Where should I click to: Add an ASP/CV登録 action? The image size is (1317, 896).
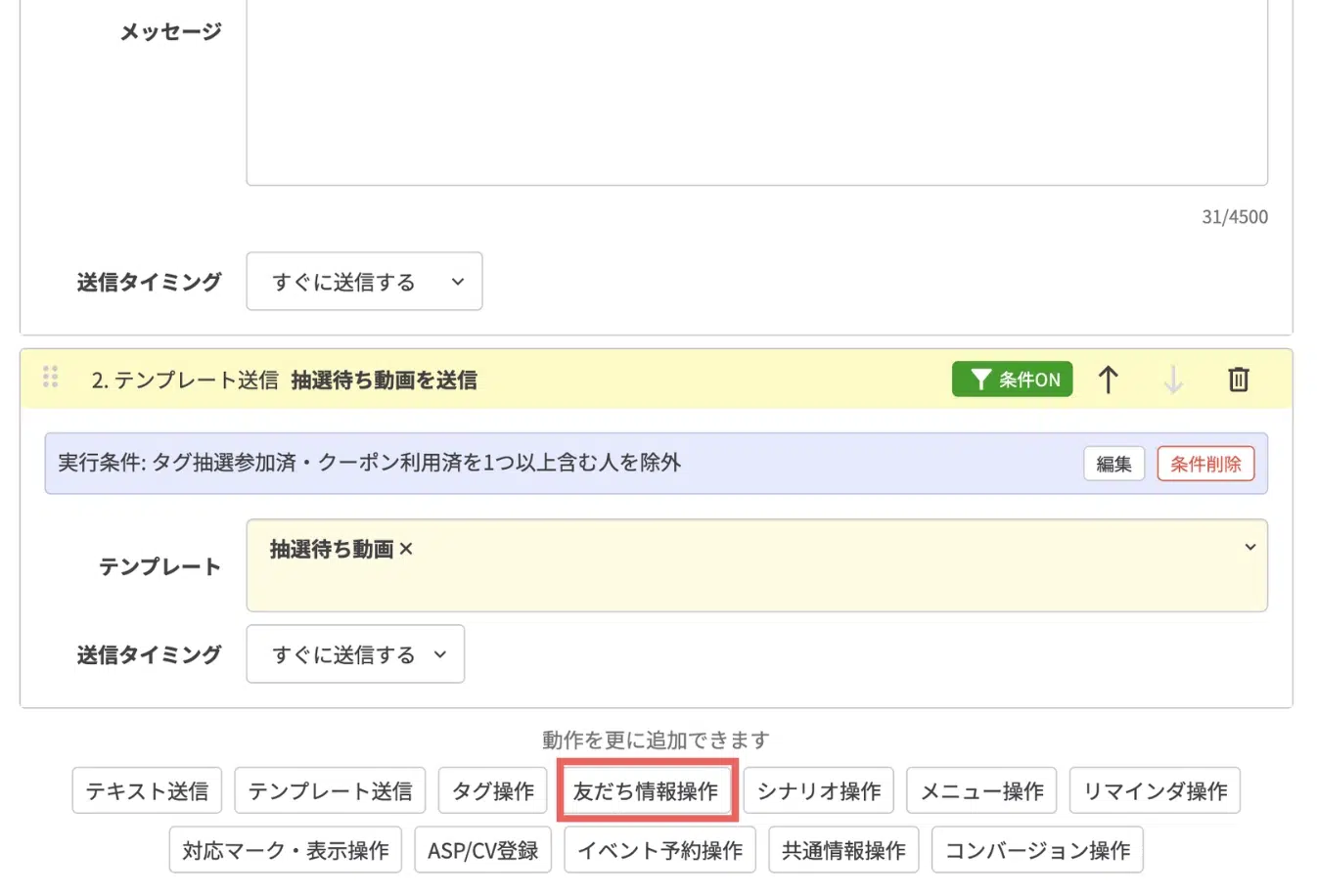click(x=483, y=850)
